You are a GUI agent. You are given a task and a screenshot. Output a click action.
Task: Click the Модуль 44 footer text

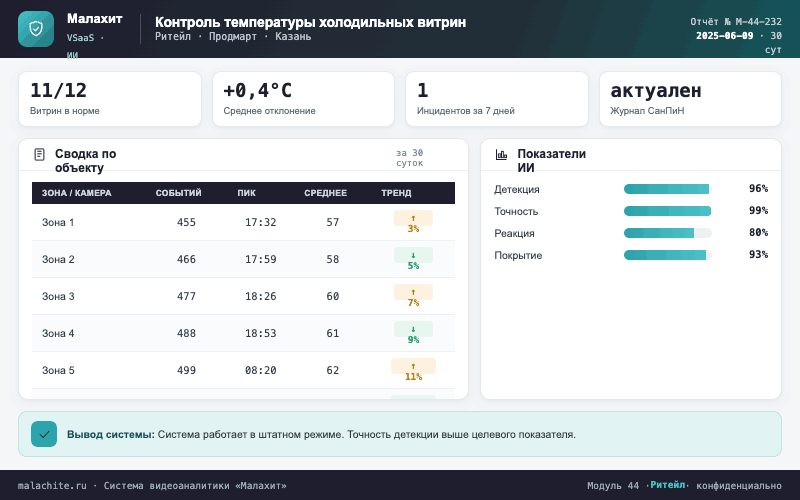tap(613, 486)
